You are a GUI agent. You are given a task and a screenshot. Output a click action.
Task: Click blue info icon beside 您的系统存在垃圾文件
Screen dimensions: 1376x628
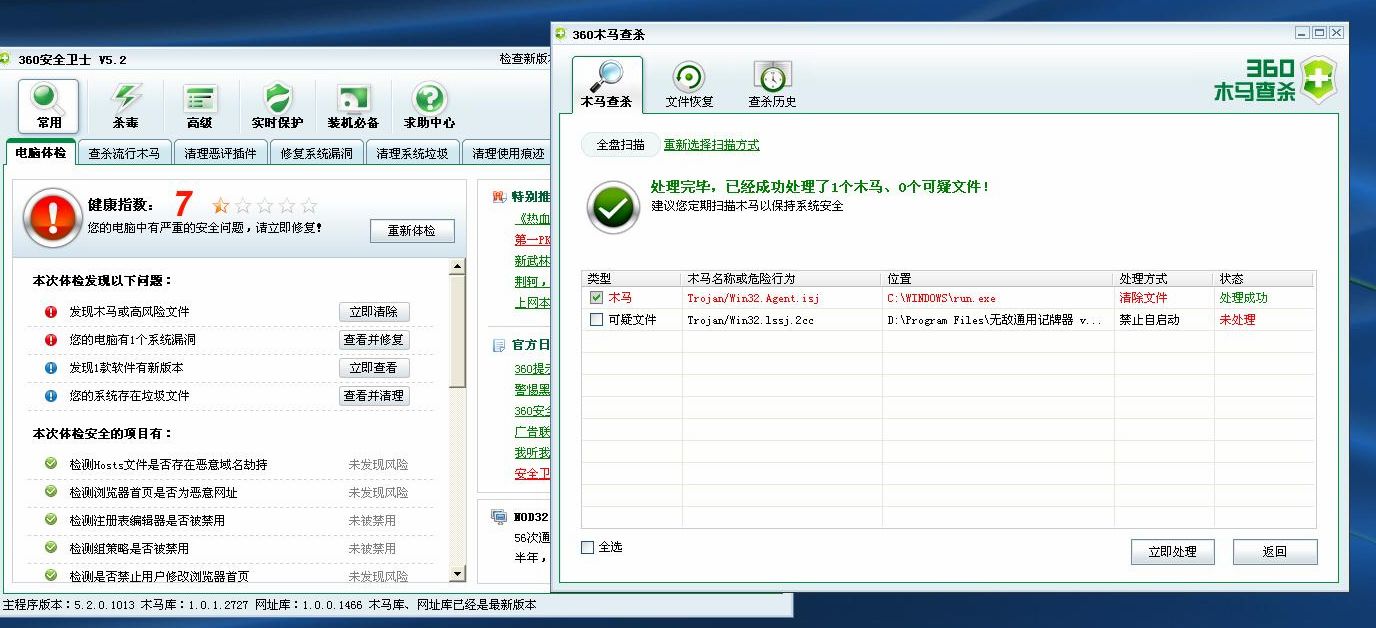(x=51, y=396)
